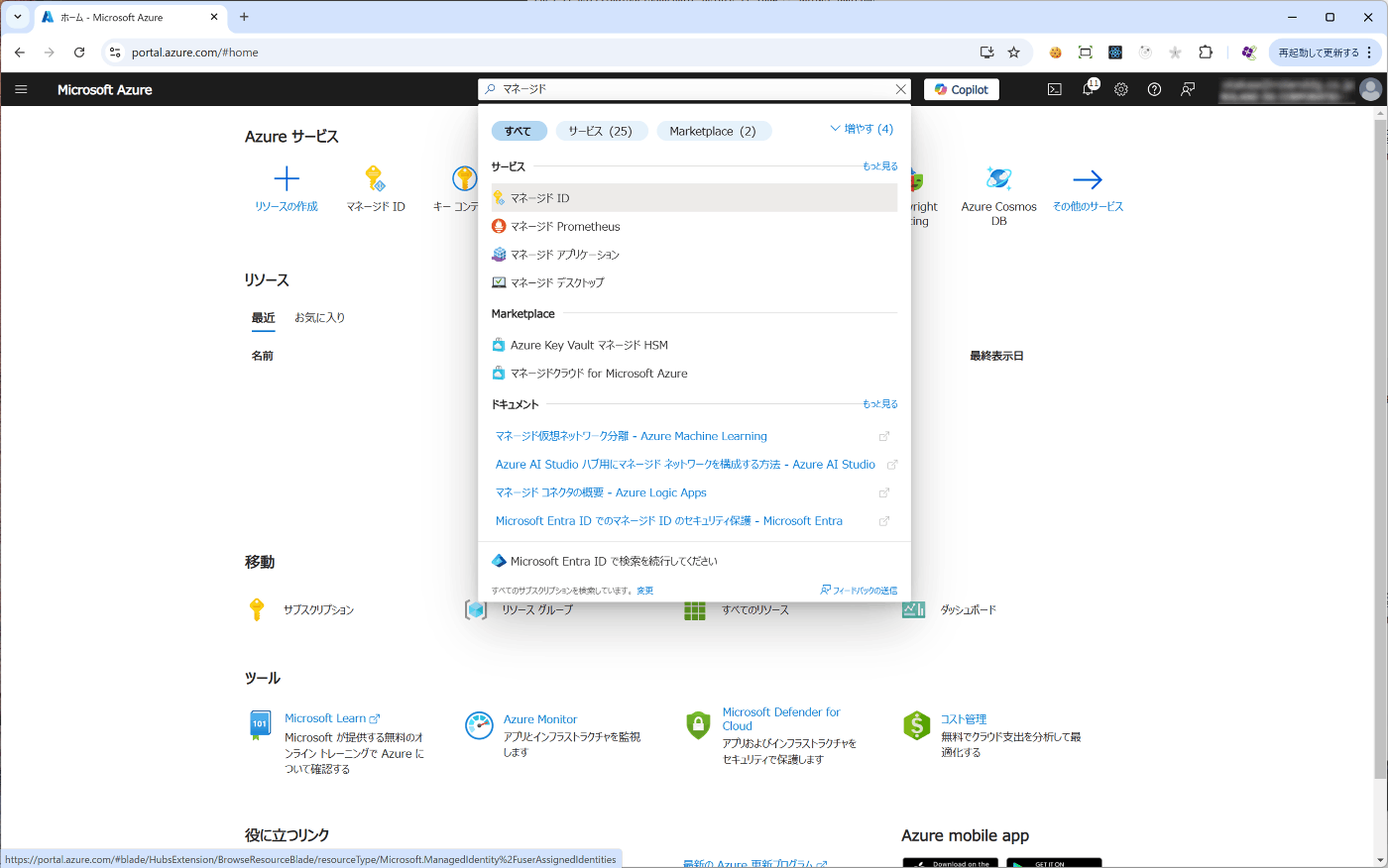This screenshot has width=1388, height=868.
Task: Open マネージド アプリケーション search result
Action: (x=694, y=255)
